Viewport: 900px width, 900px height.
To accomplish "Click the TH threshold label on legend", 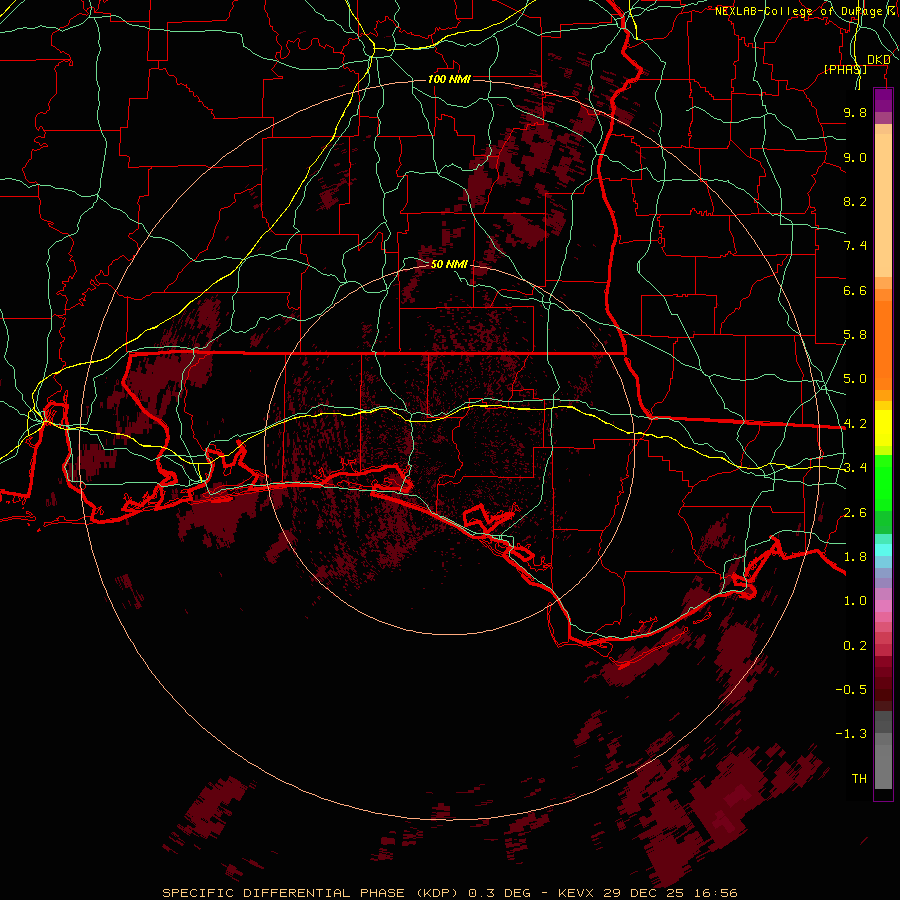I will (859, 779).
